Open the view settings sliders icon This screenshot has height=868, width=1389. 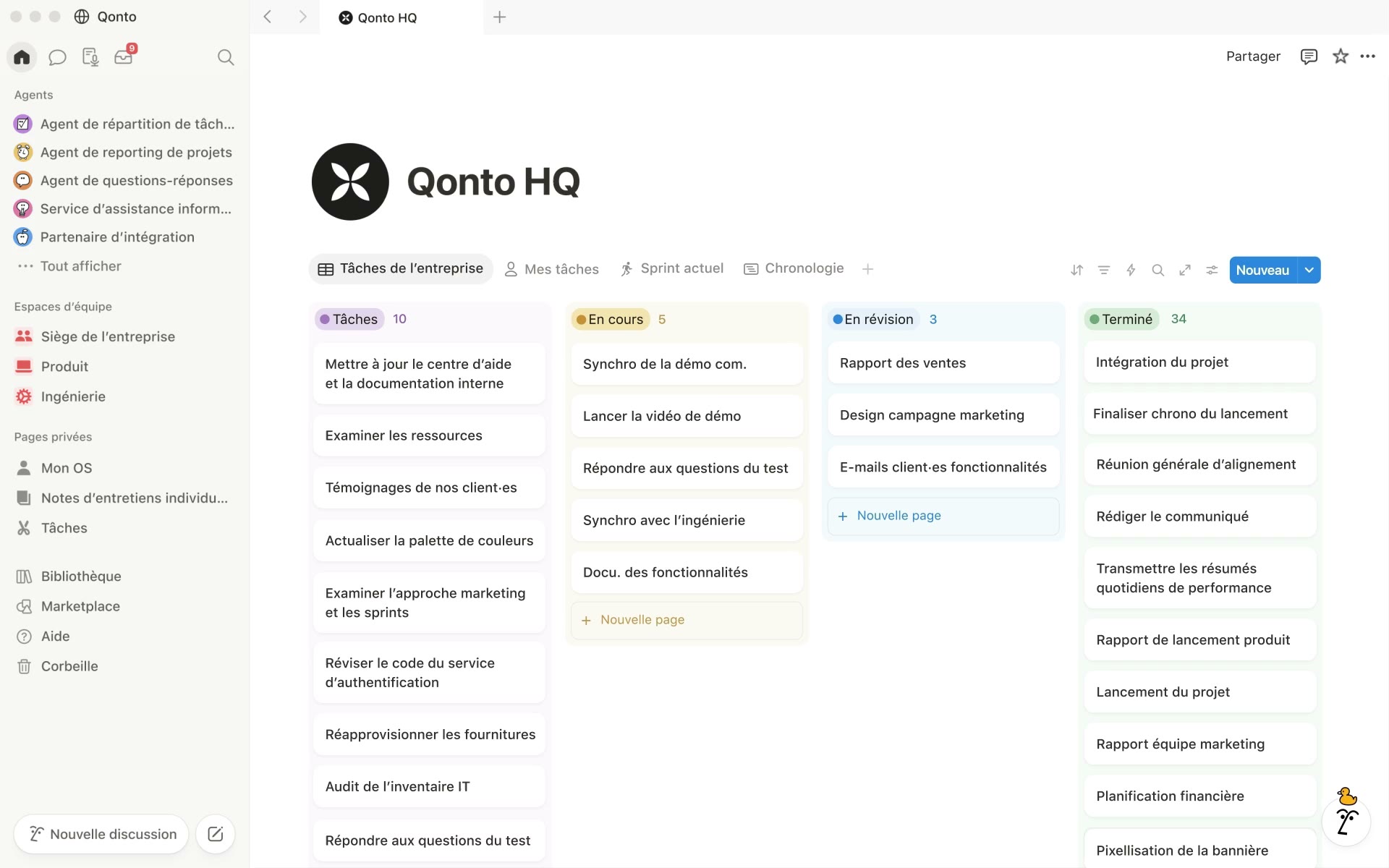coord(1212,270)
